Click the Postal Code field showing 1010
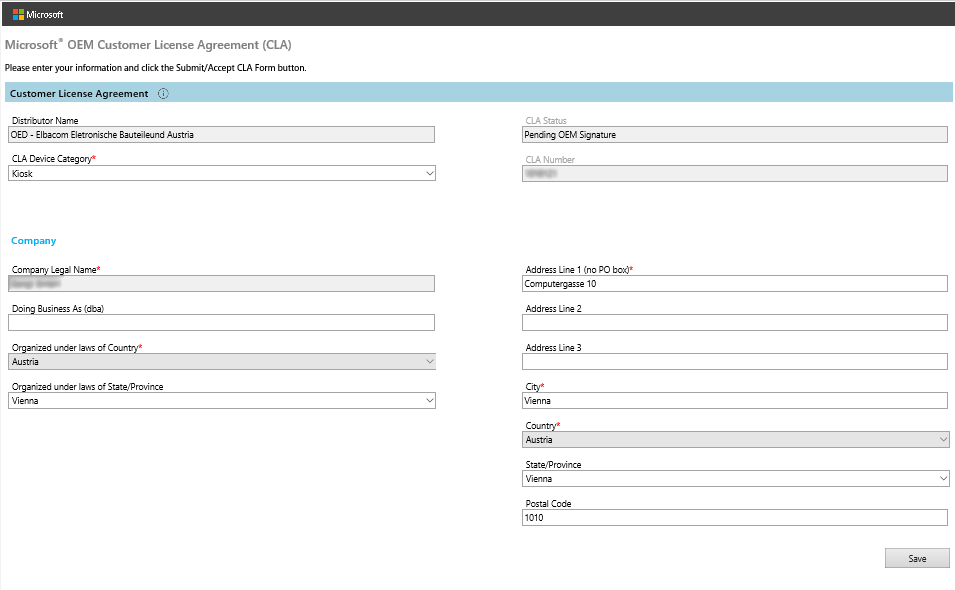Viewport: 955px width, 590px height. pyautogui.click(x=734, y=517)
